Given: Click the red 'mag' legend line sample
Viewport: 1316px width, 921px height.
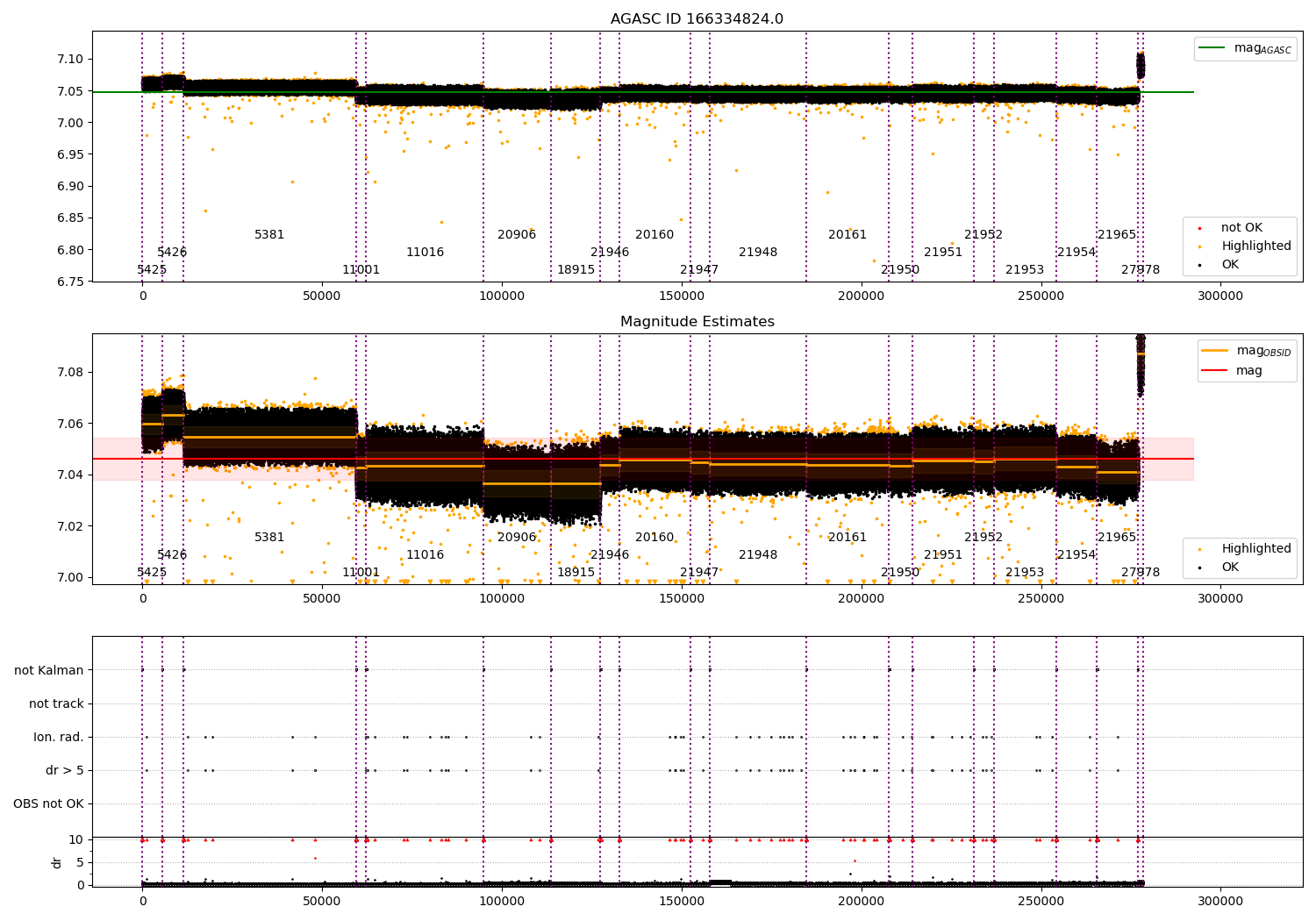Looking at the screenshot, I should point(1215,371).
